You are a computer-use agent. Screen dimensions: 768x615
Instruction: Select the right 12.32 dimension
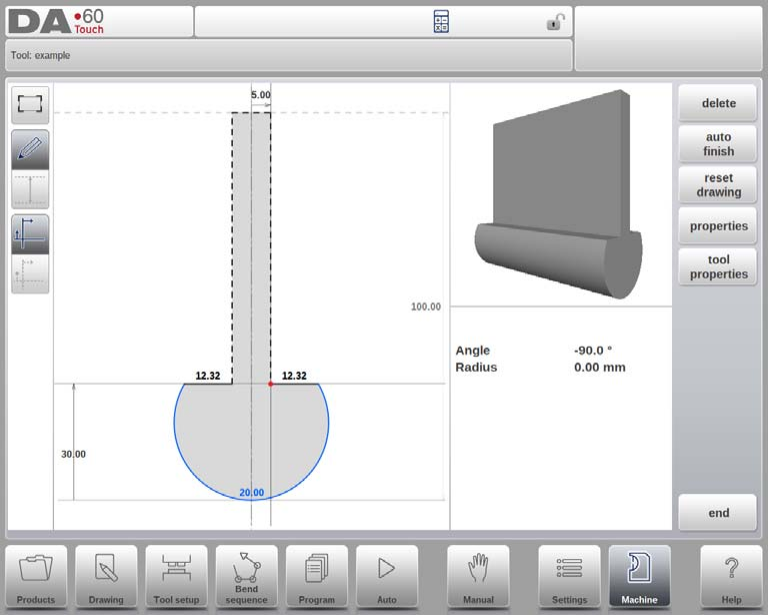coord(294,376)
